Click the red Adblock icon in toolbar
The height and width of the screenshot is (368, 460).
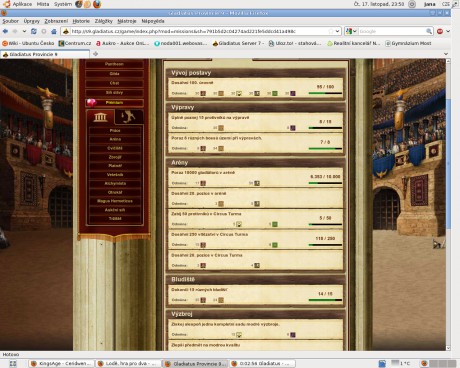(440, 31)
